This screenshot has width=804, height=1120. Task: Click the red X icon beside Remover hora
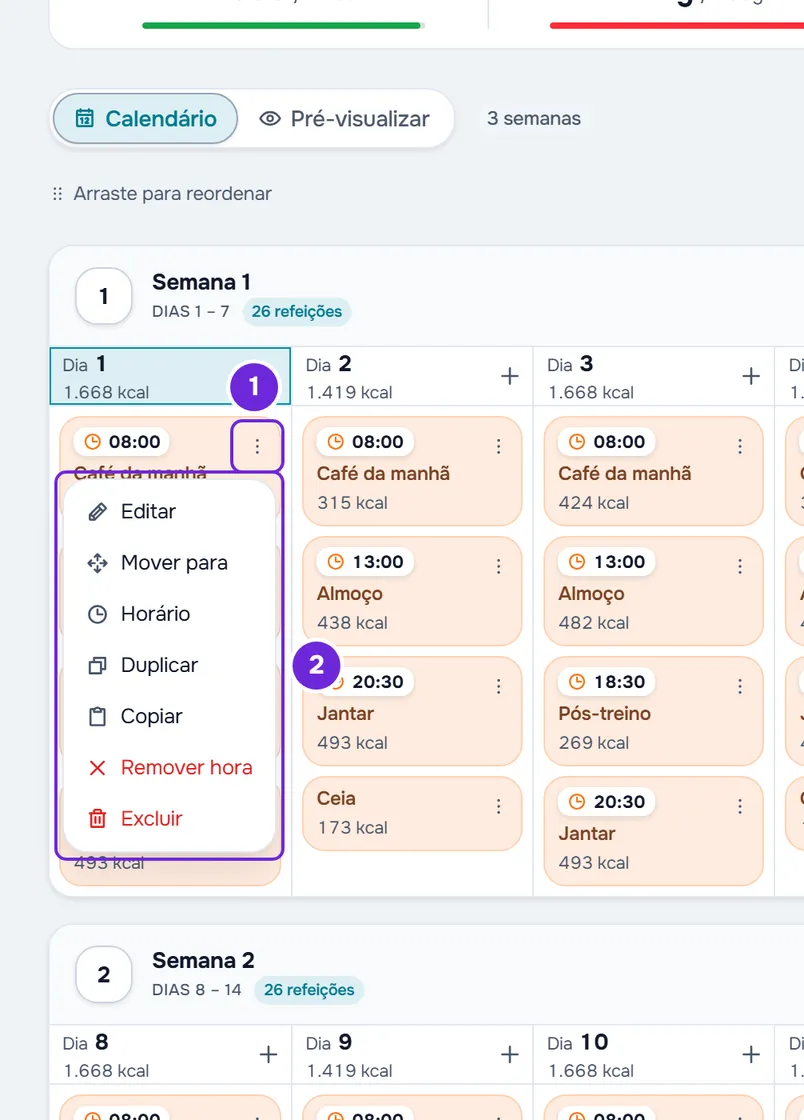coord(97,768)
